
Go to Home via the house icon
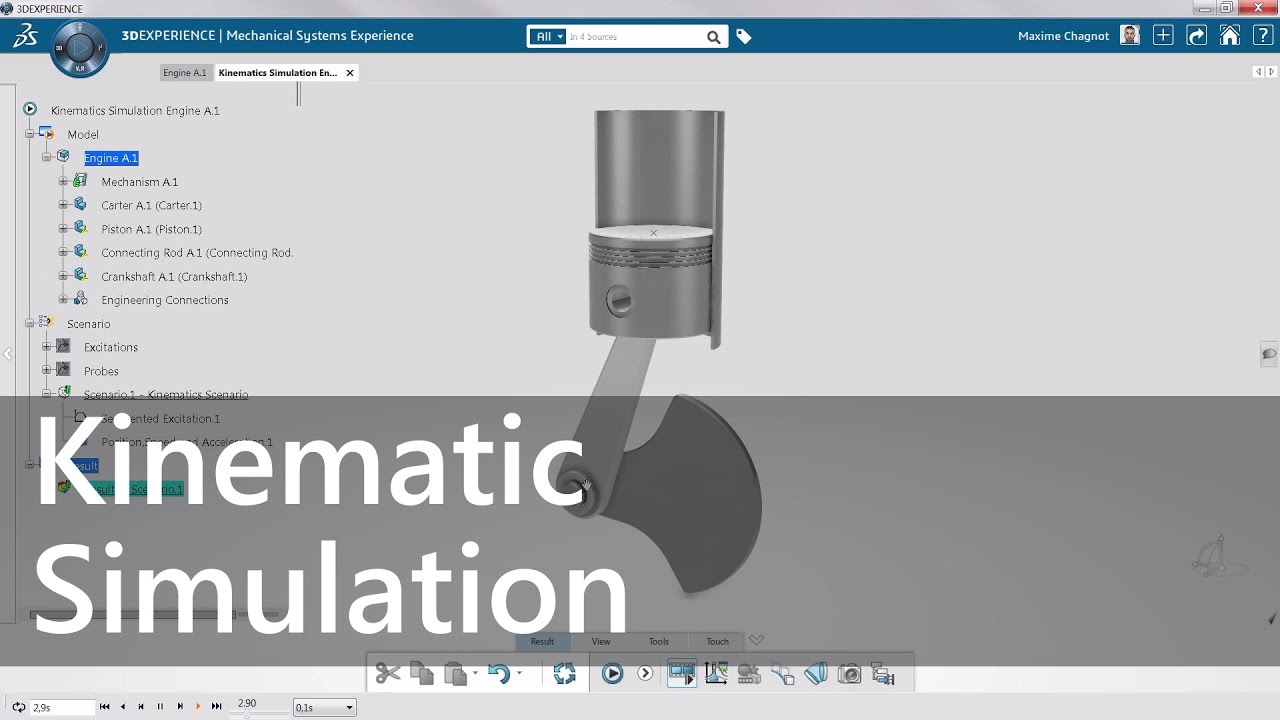pos(1230,36)
